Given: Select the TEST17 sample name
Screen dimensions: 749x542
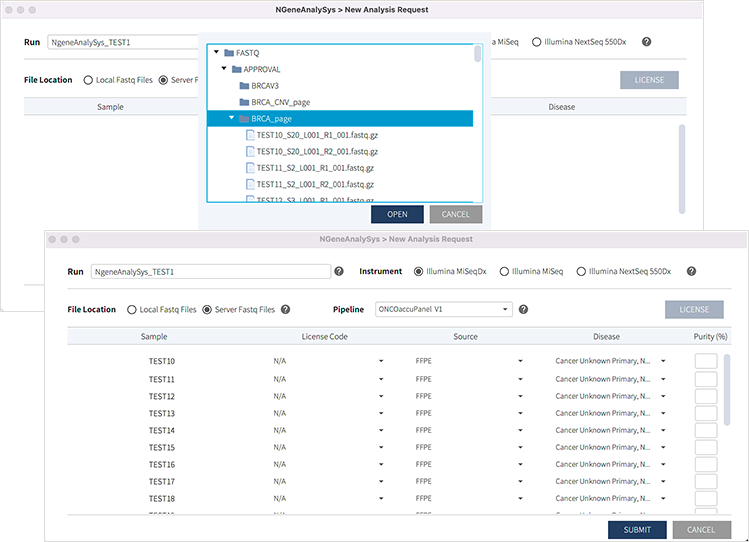Looking at the screenshot, I should (x=161, y=481).
